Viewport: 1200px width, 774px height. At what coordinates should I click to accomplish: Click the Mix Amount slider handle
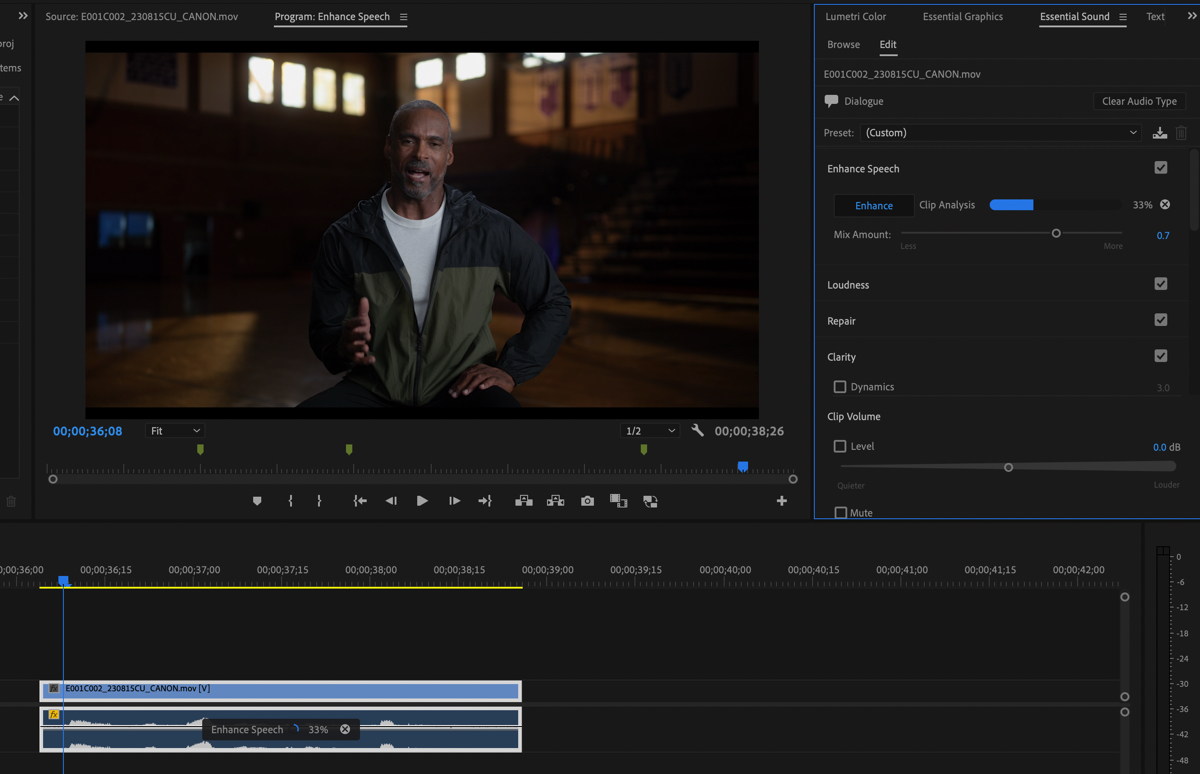tap(1056, 233)
